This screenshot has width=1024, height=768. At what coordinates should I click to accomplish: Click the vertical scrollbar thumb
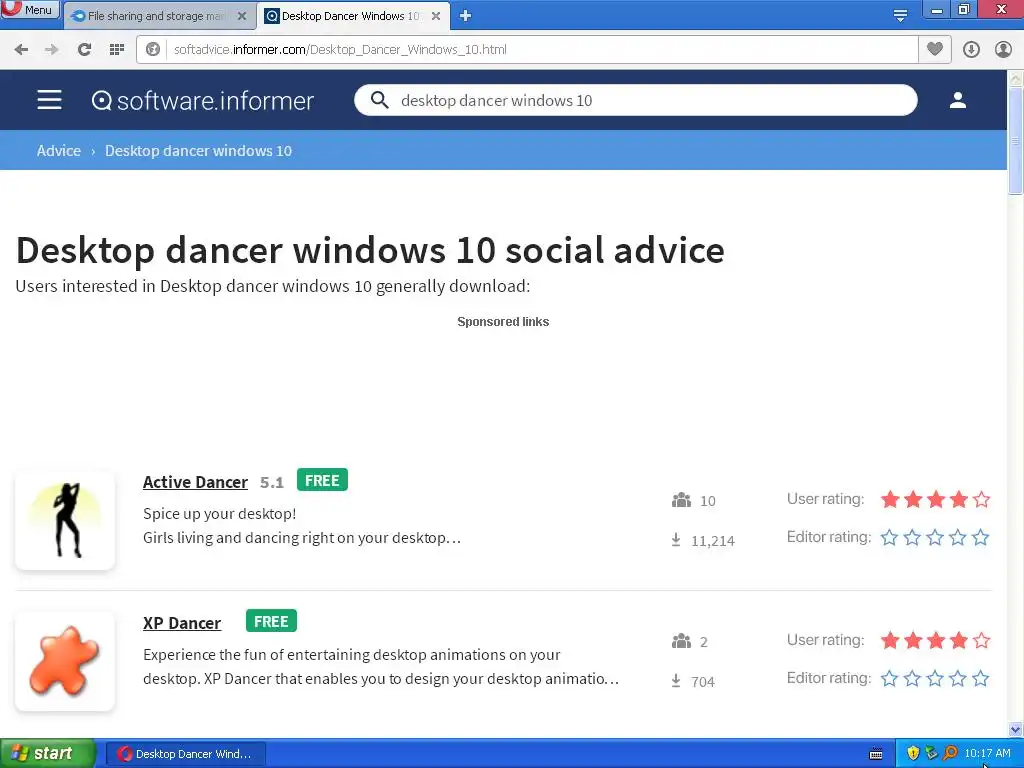pos(1016,140)
